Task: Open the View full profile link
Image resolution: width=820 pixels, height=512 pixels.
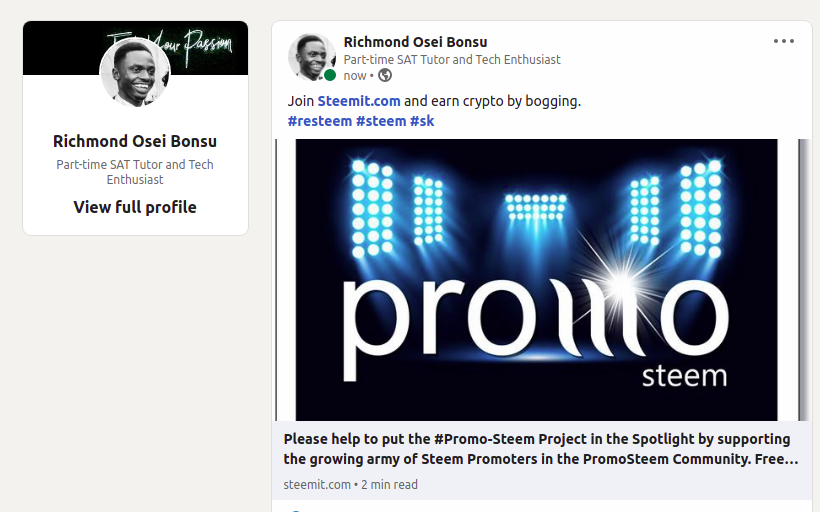Action: point(135,207)
